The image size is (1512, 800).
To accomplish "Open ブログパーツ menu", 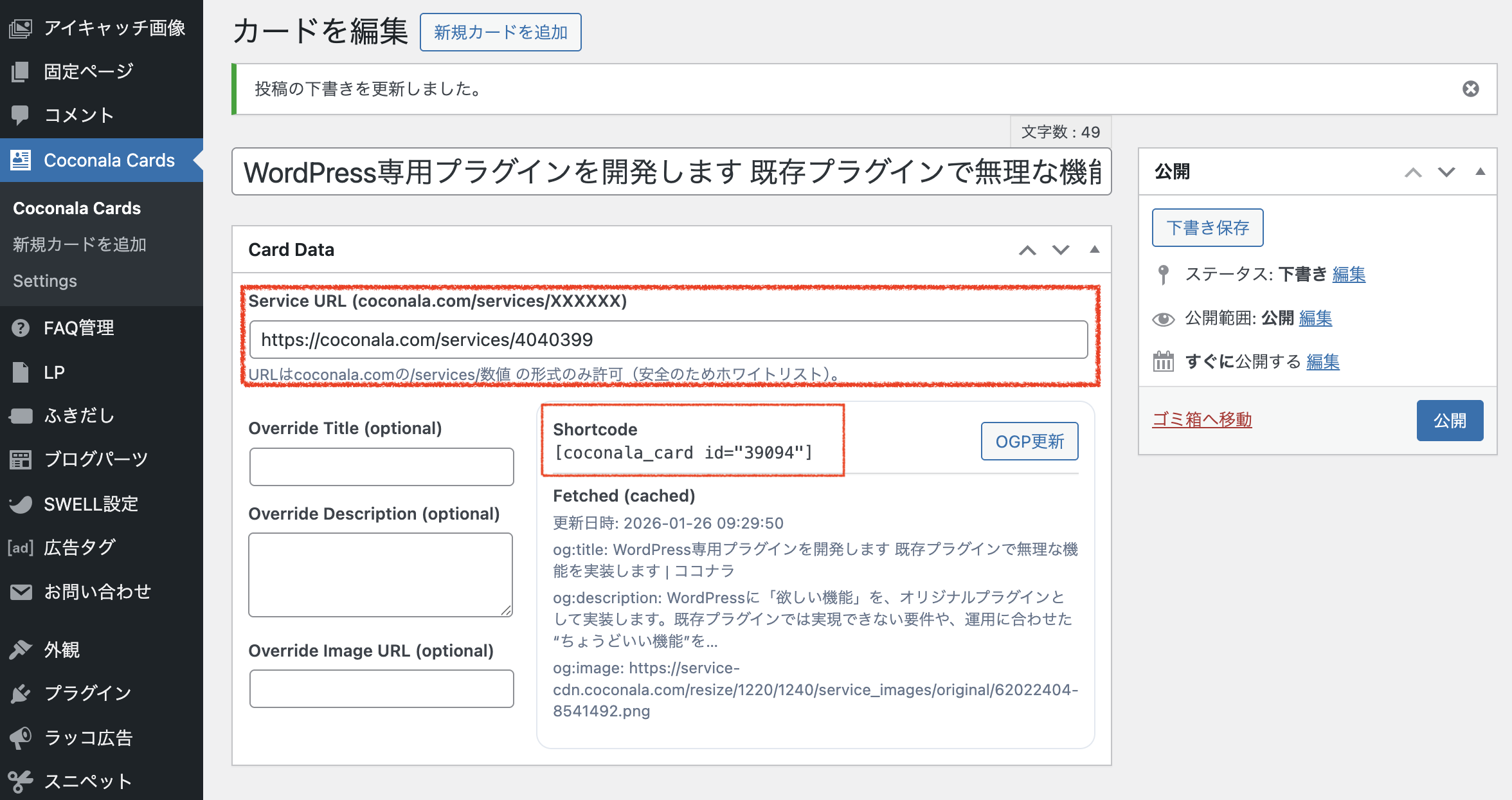I will click(x=102, y=459).
